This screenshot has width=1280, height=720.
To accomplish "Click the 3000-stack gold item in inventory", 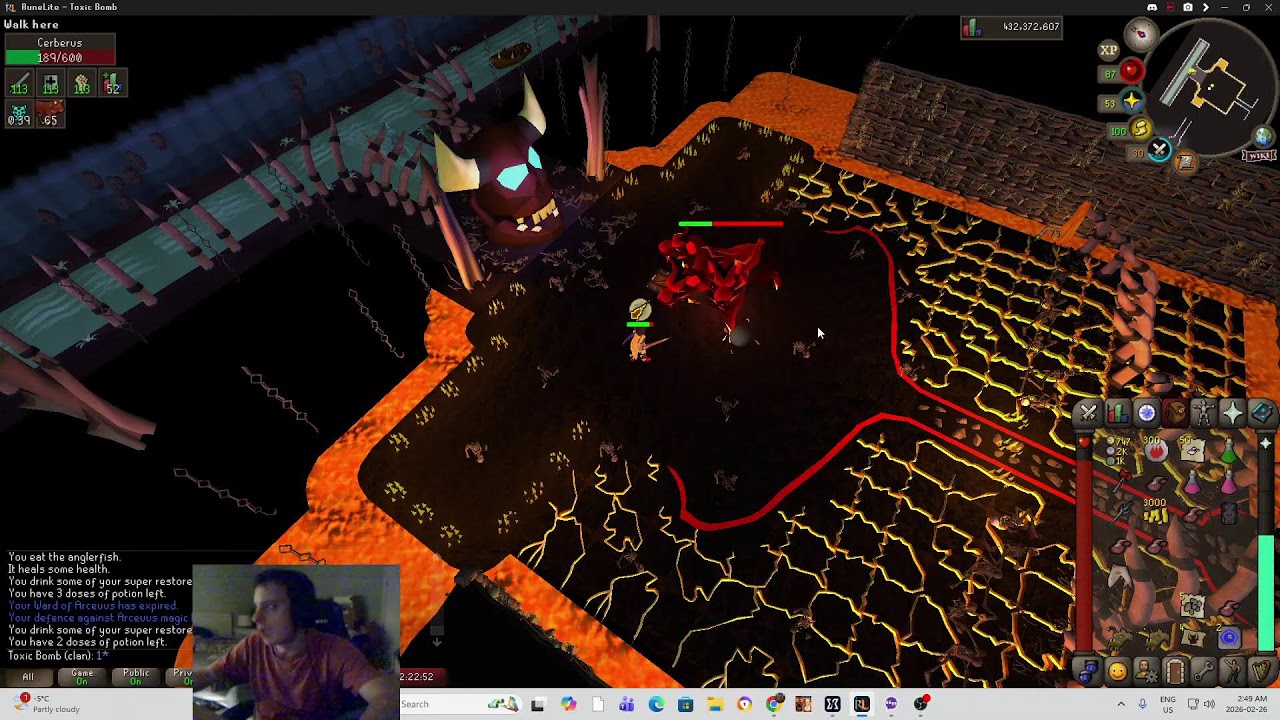I will [1155, 512].
